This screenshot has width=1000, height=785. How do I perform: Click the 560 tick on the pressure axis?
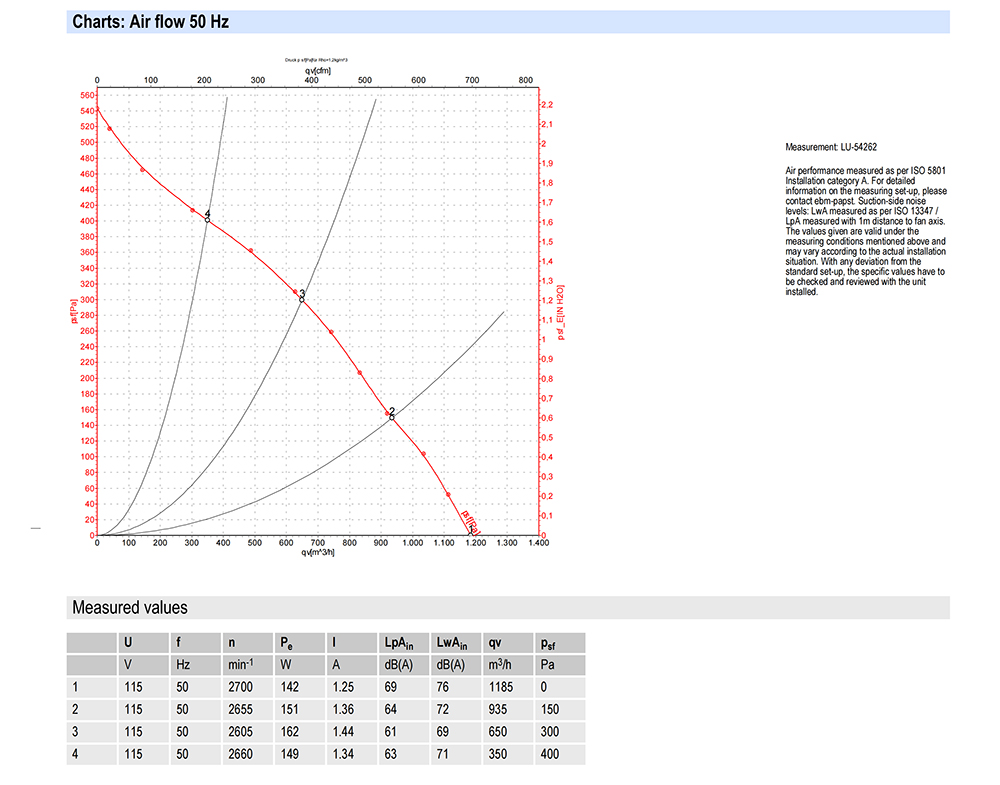(86, 96)
